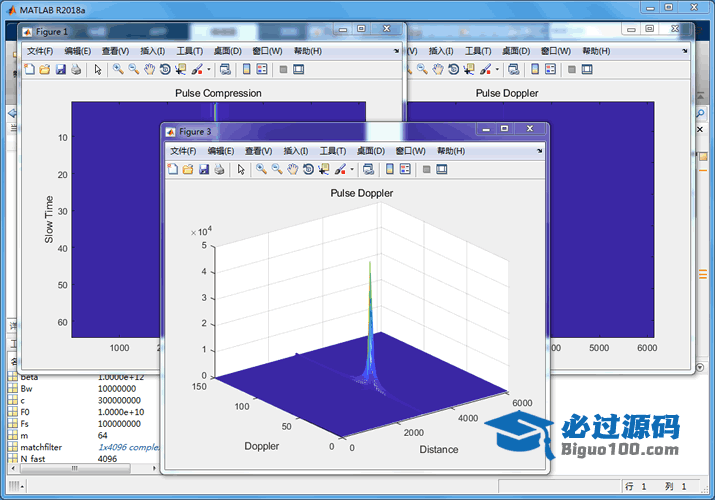Open 帮助(H) menu in Figure 3
This screenshot has height=500, width=715.
click(x=451, y=151)
